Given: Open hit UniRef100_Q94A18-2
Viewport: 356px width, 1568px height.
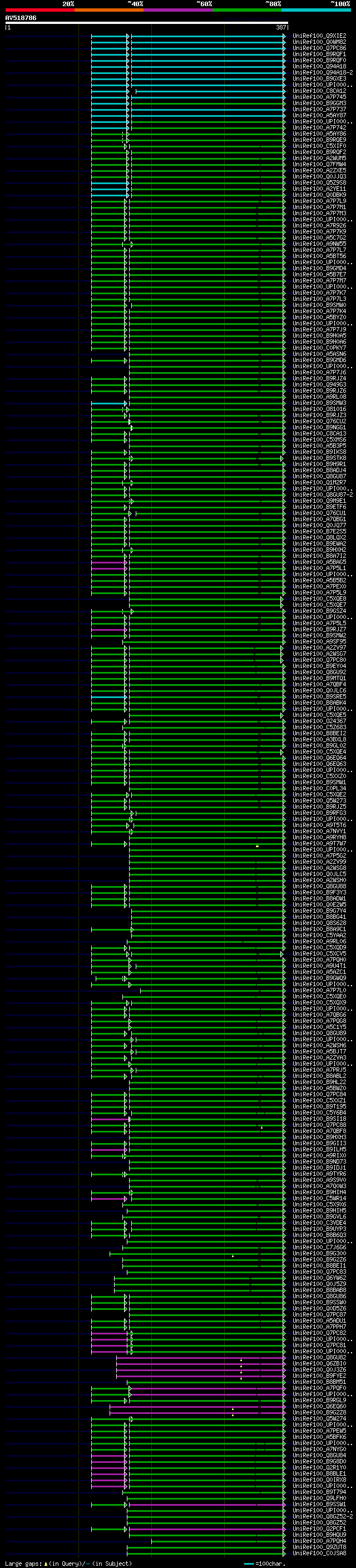Looking at the screenshot, I should click(323, 72).
